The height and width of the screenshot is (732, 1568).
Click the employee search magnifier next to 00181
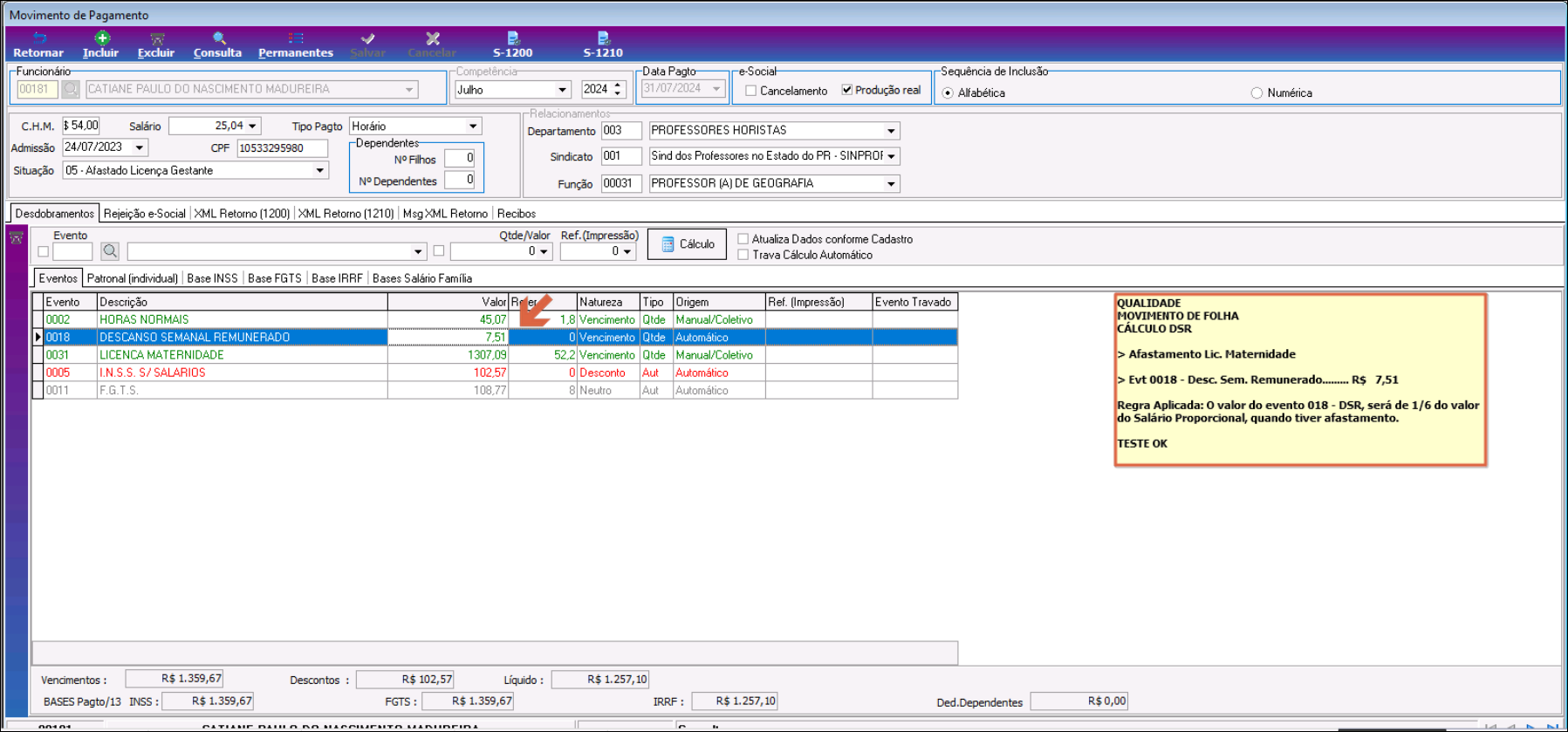(x=71, y=89)
